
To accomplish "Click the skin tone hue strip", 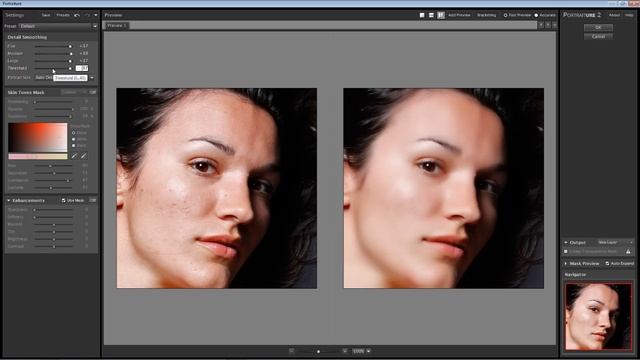I will click(38, 156).
